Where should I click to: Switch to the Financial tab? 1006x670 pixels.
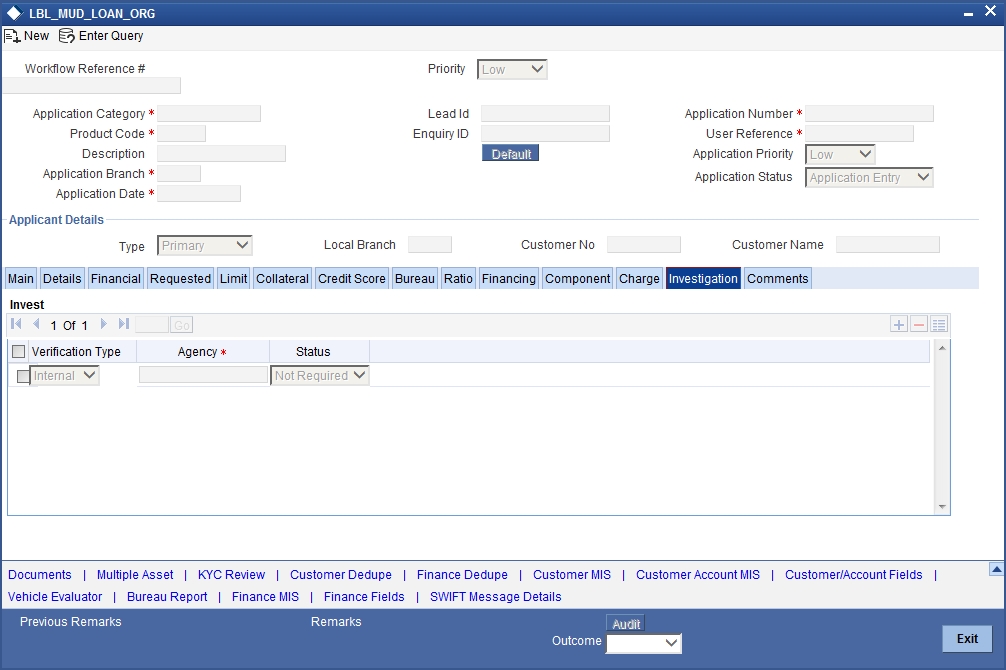point(115,279)
